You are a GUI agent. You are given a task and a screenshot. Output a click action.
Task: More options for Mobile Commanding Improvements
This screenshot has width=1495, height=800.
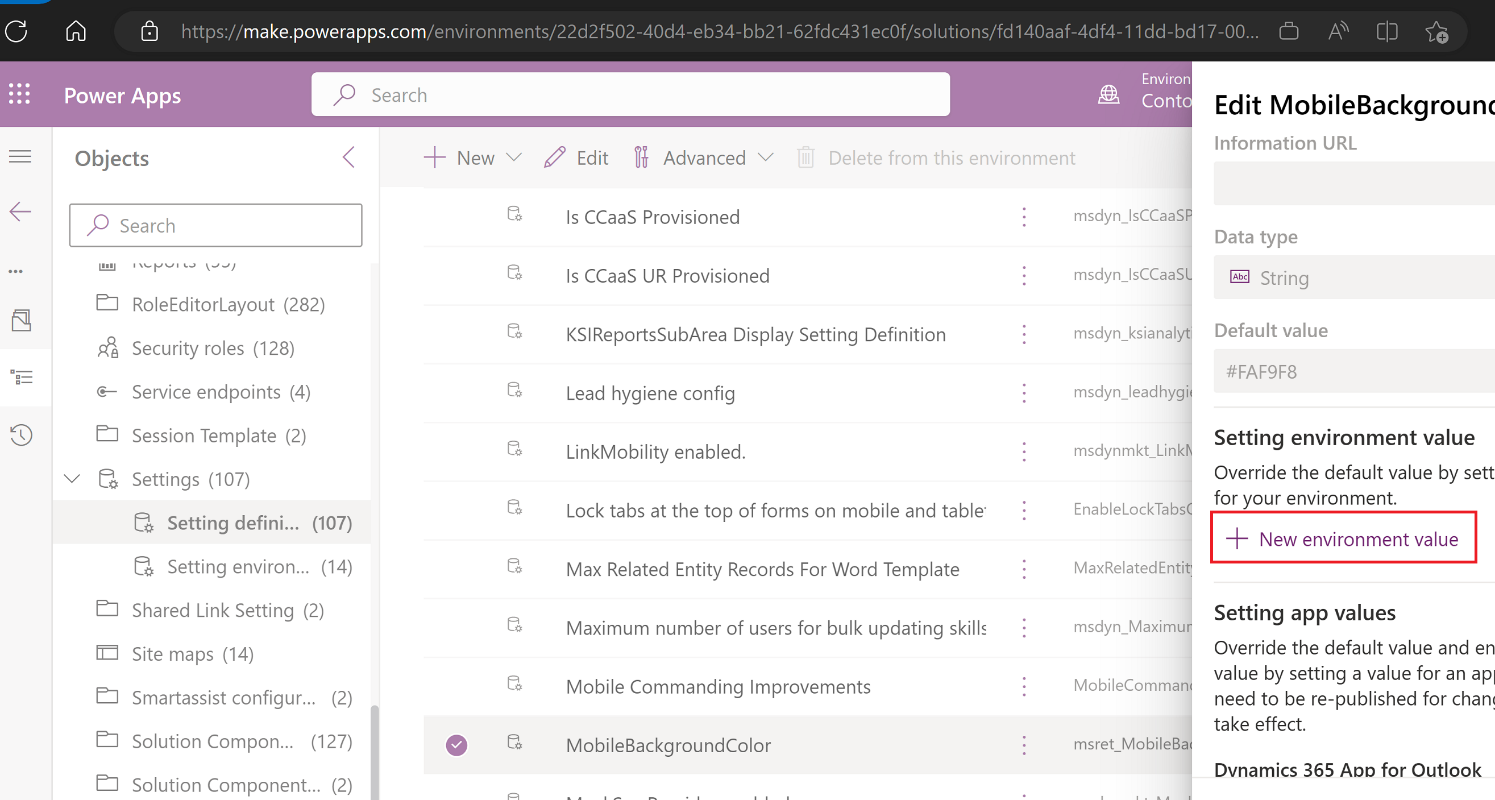click(1024, 687)
